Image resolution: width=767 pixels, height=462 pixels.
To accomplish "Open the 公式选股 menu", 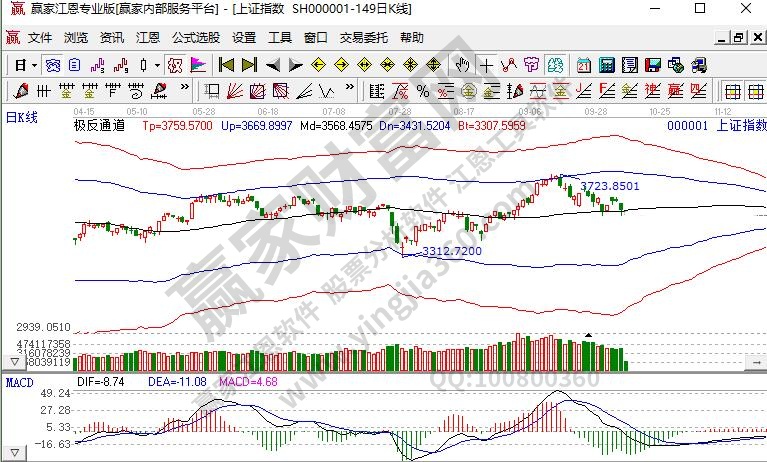I will (x=196, y=38).
